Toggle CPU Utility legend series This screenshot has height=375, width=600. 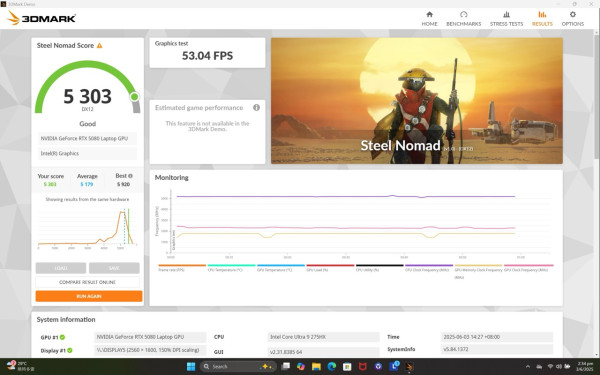coord(380,268)
